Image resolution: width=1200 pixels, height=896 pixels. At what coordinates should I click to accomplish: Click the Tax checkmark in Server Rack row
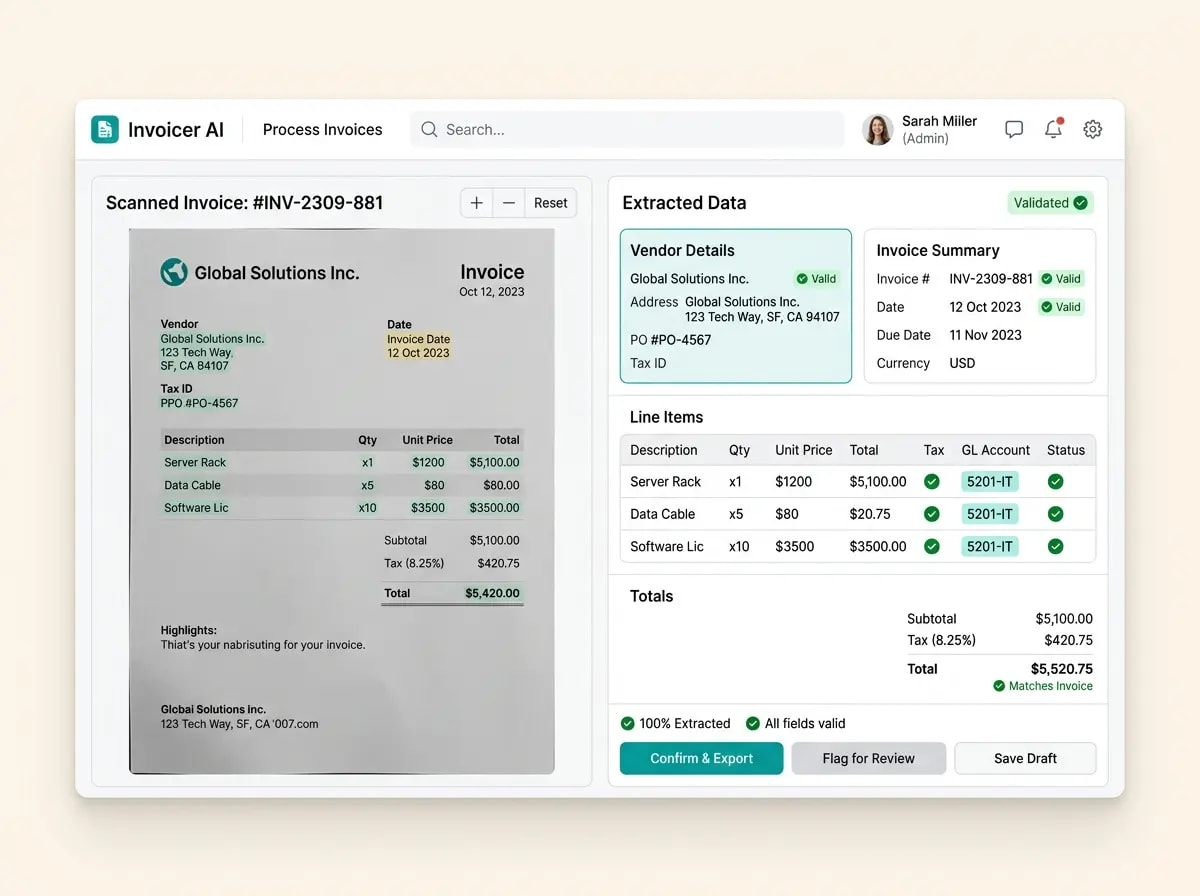point(932,482)
